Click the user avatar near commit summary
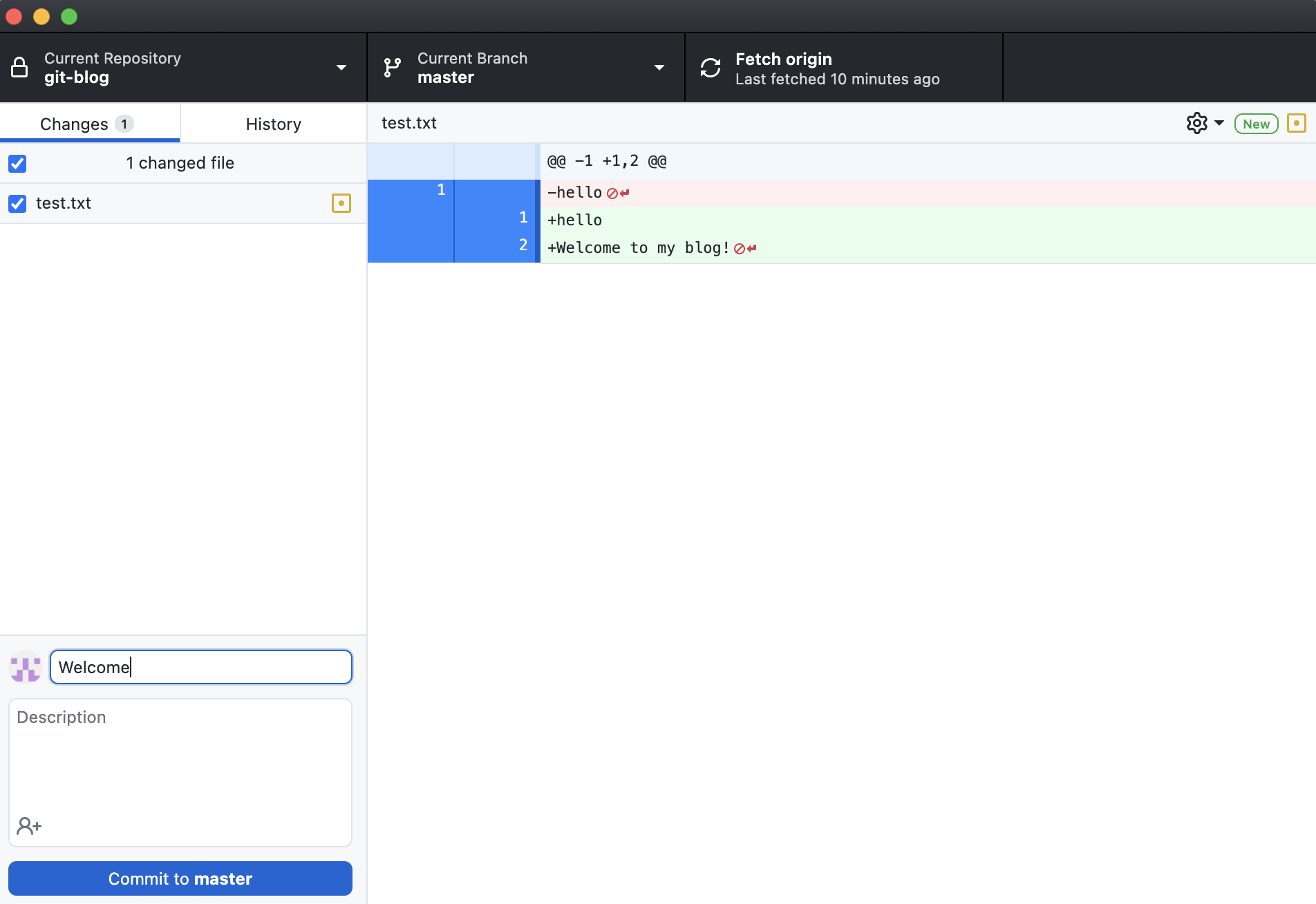The image size is (1316, 904). click(x=26, y=667)
